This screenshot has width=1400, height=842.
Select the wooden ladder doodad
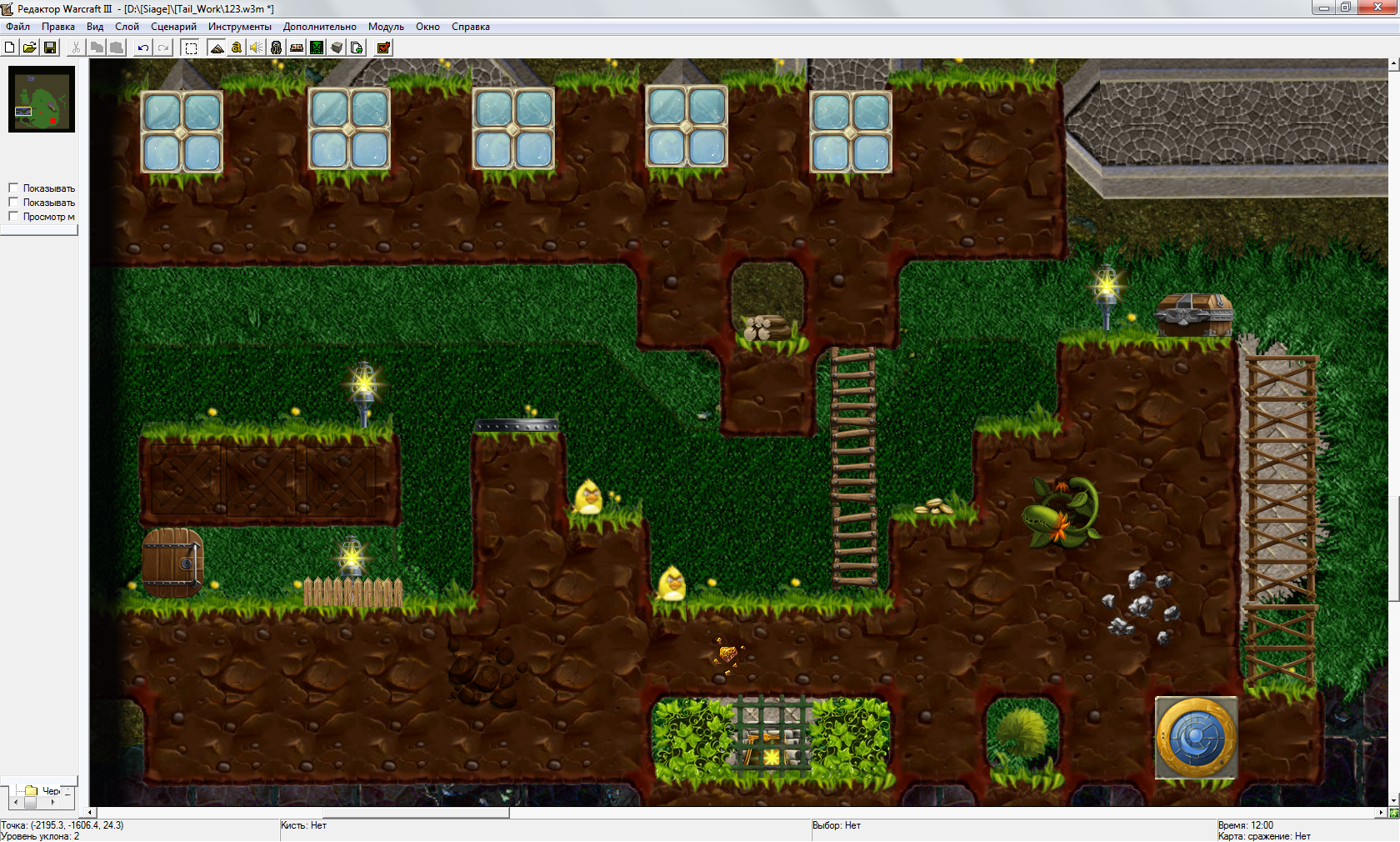853,467
